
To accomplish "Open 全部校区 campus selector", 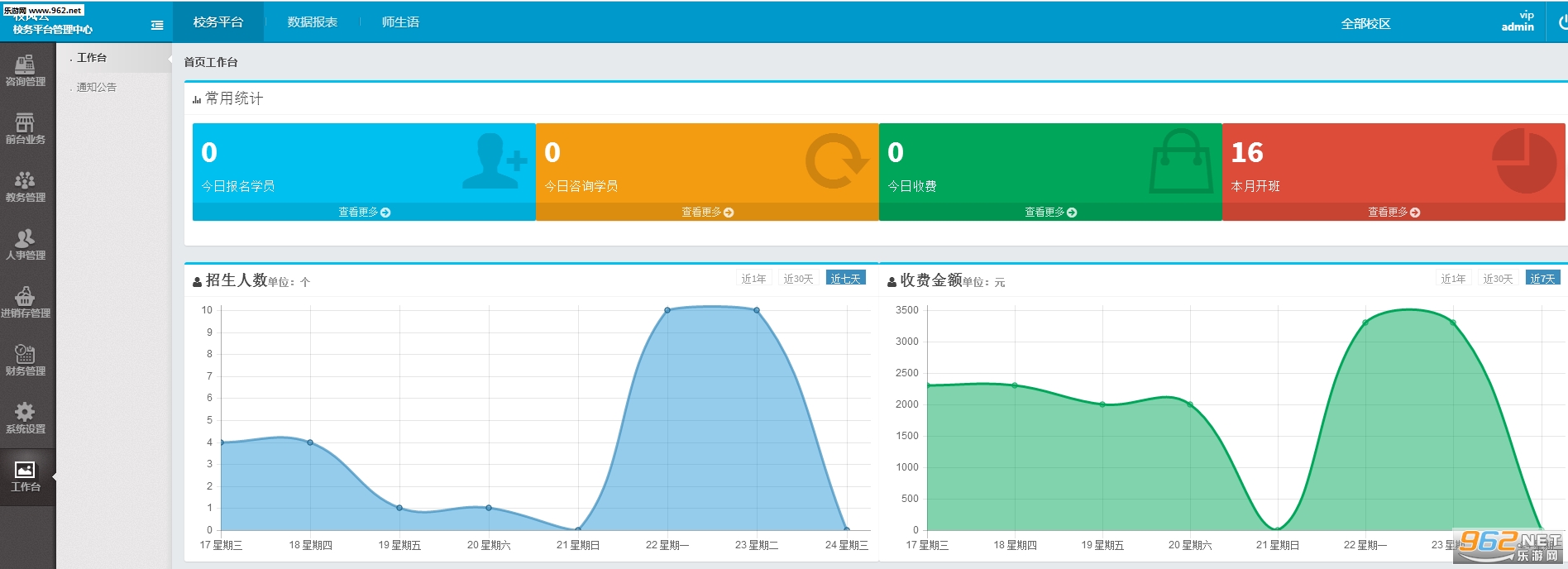I will tap(1365, 24).
